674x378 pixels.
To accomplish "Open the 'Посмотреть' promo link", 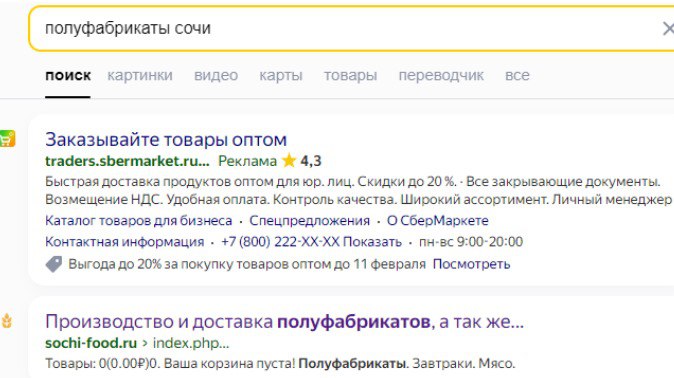I will coord(471,264).
